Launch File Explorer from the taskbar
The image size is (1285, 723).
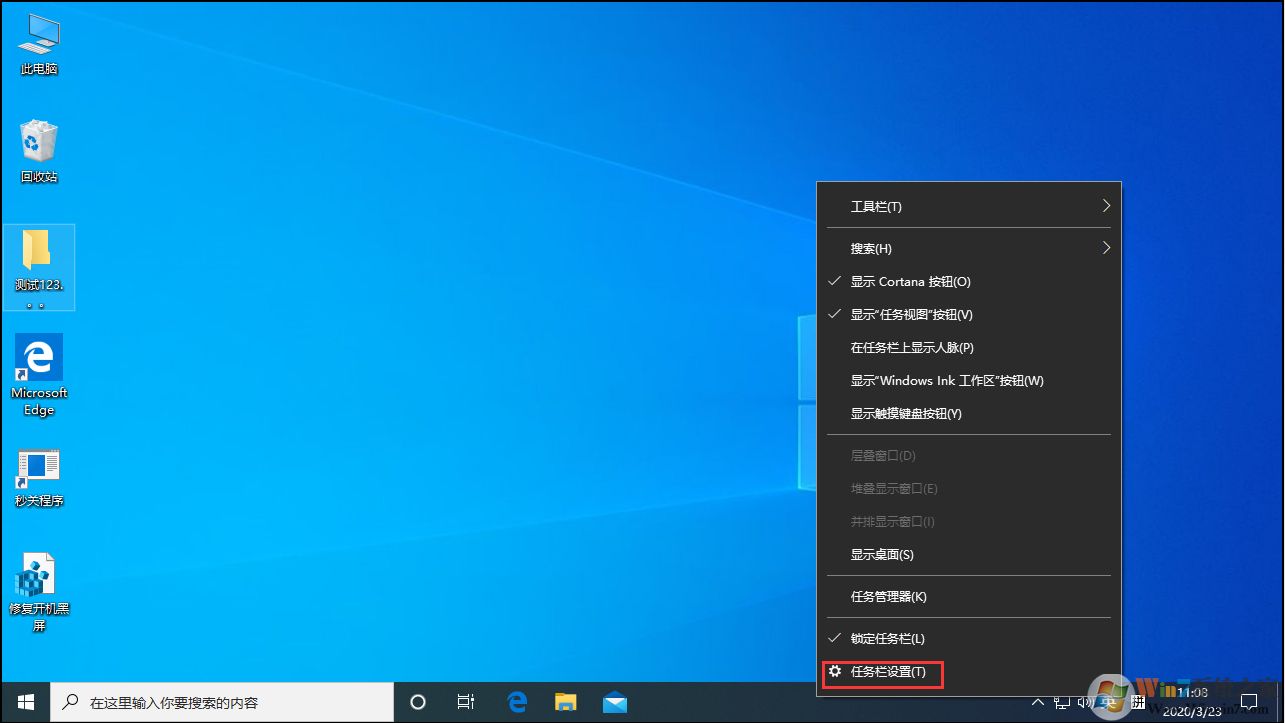(x=565, y=702)
